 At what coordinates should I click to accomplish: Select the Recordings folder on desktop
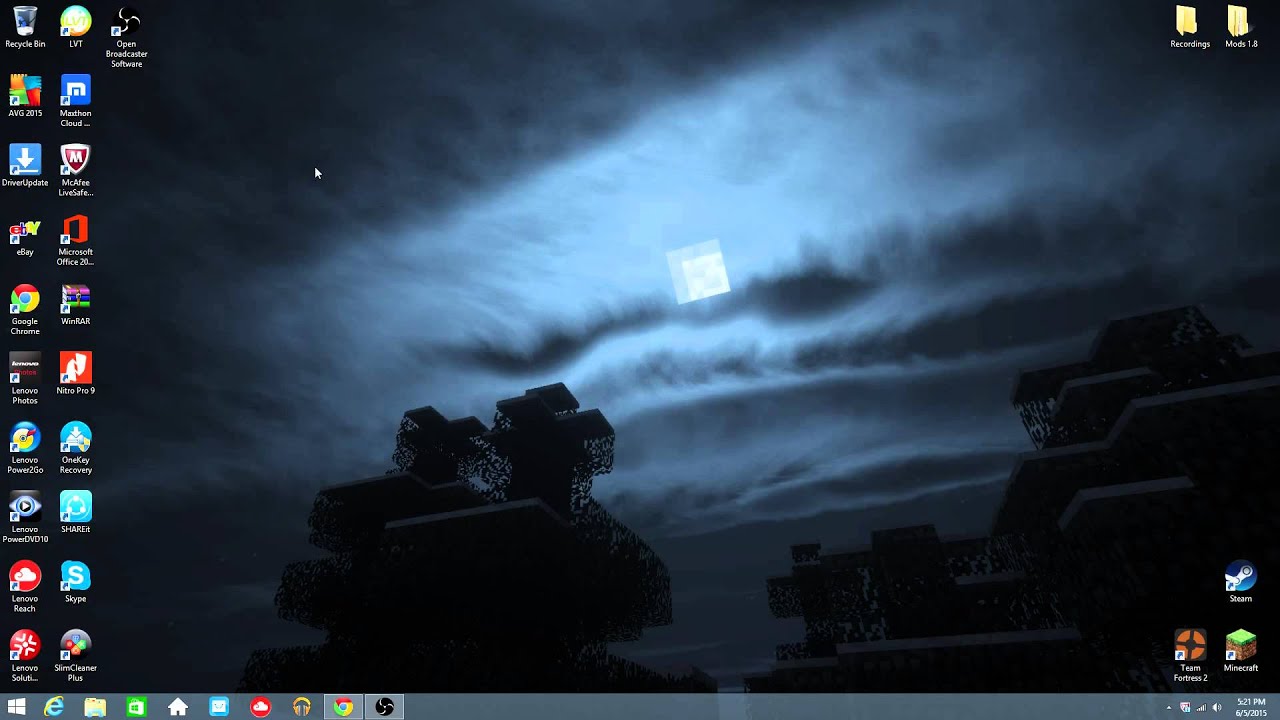click(1190, 27)
